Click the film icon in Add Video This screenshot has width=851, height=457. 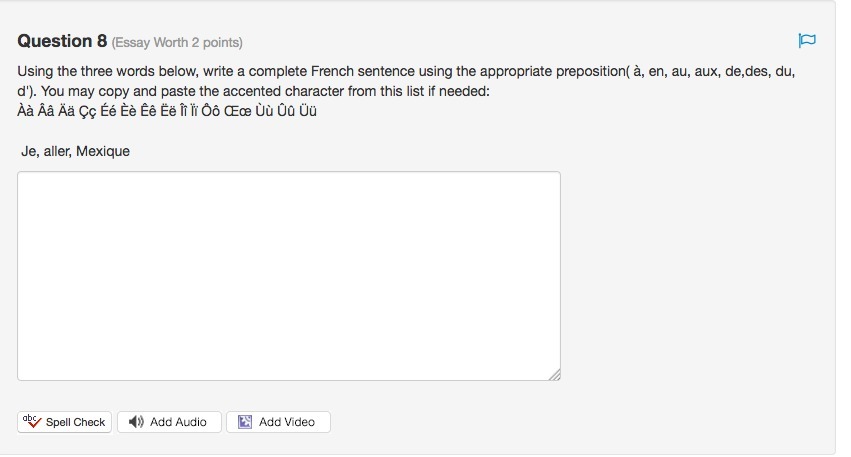245,422
